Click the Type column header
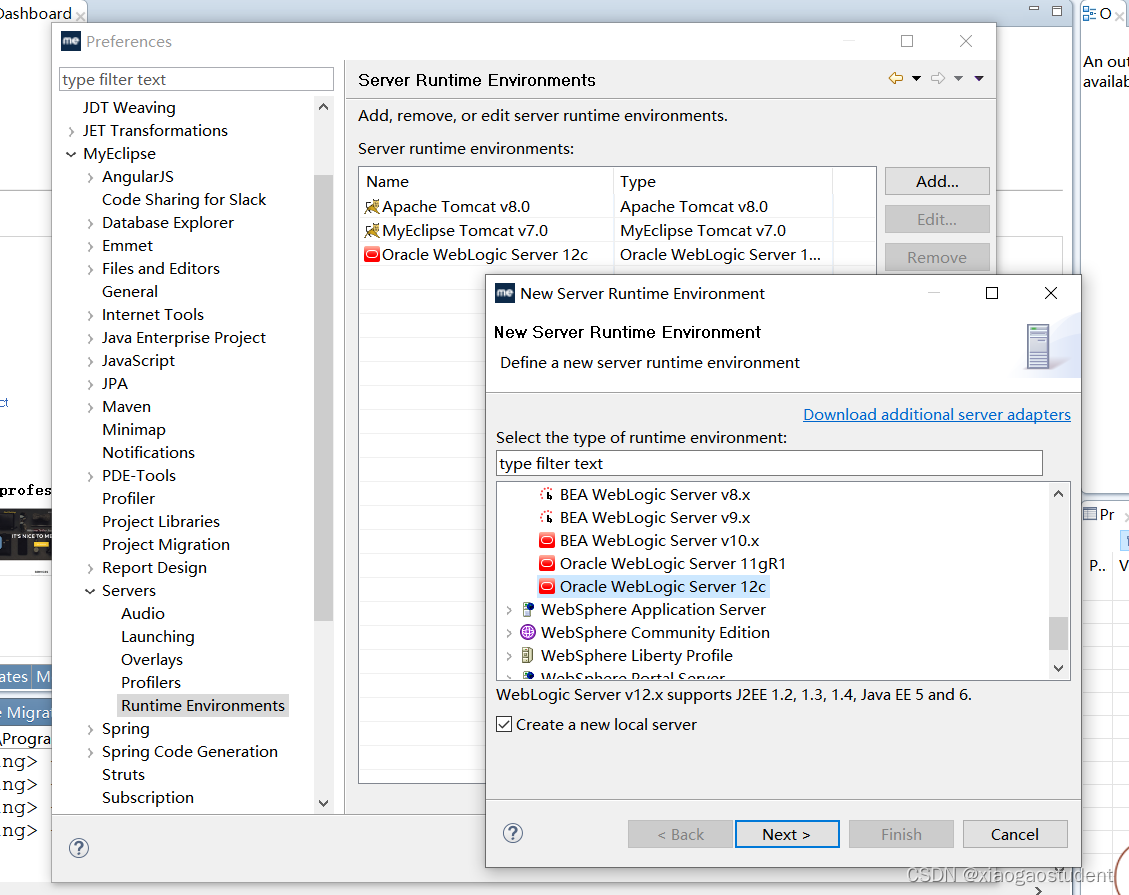 723,181
